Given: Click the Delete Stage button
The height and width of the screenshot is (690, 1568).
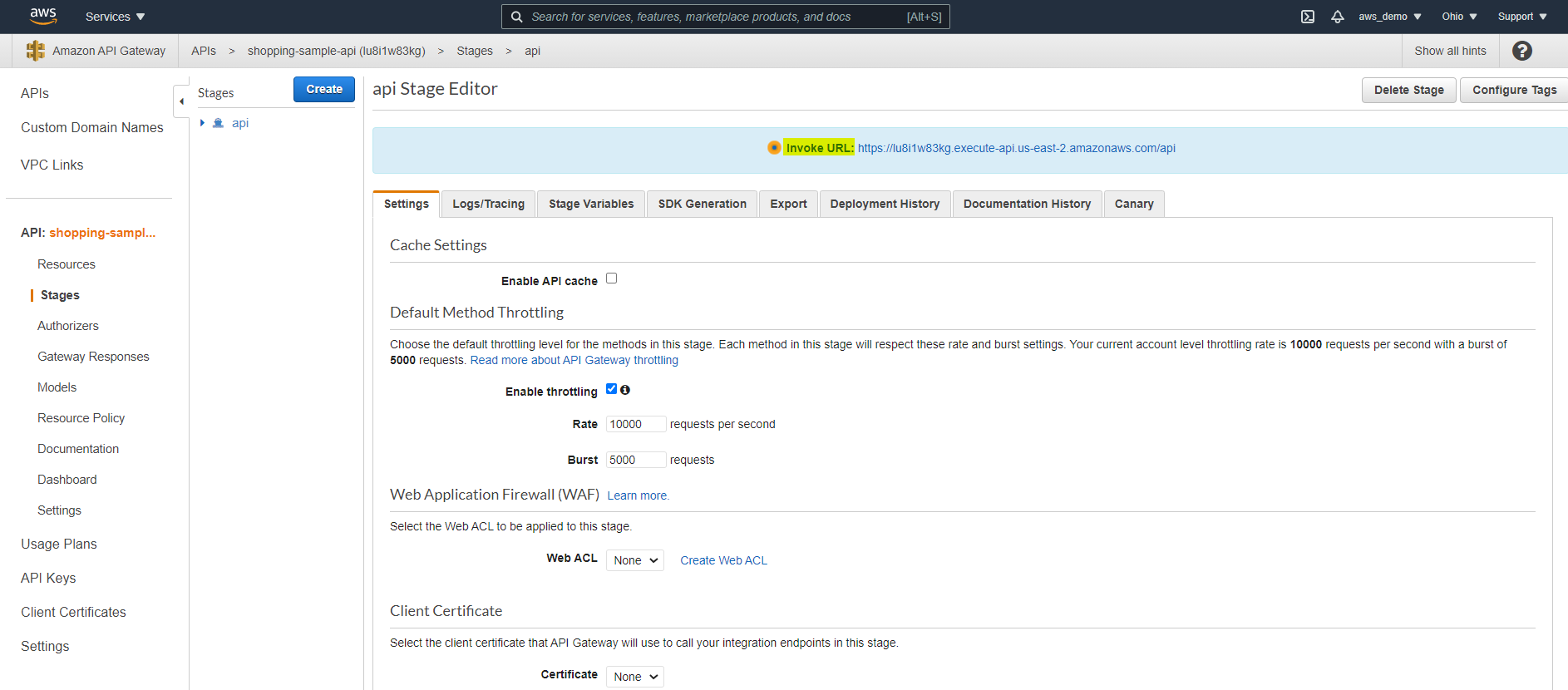Looking at the screenshot, I should point(1409,90).
